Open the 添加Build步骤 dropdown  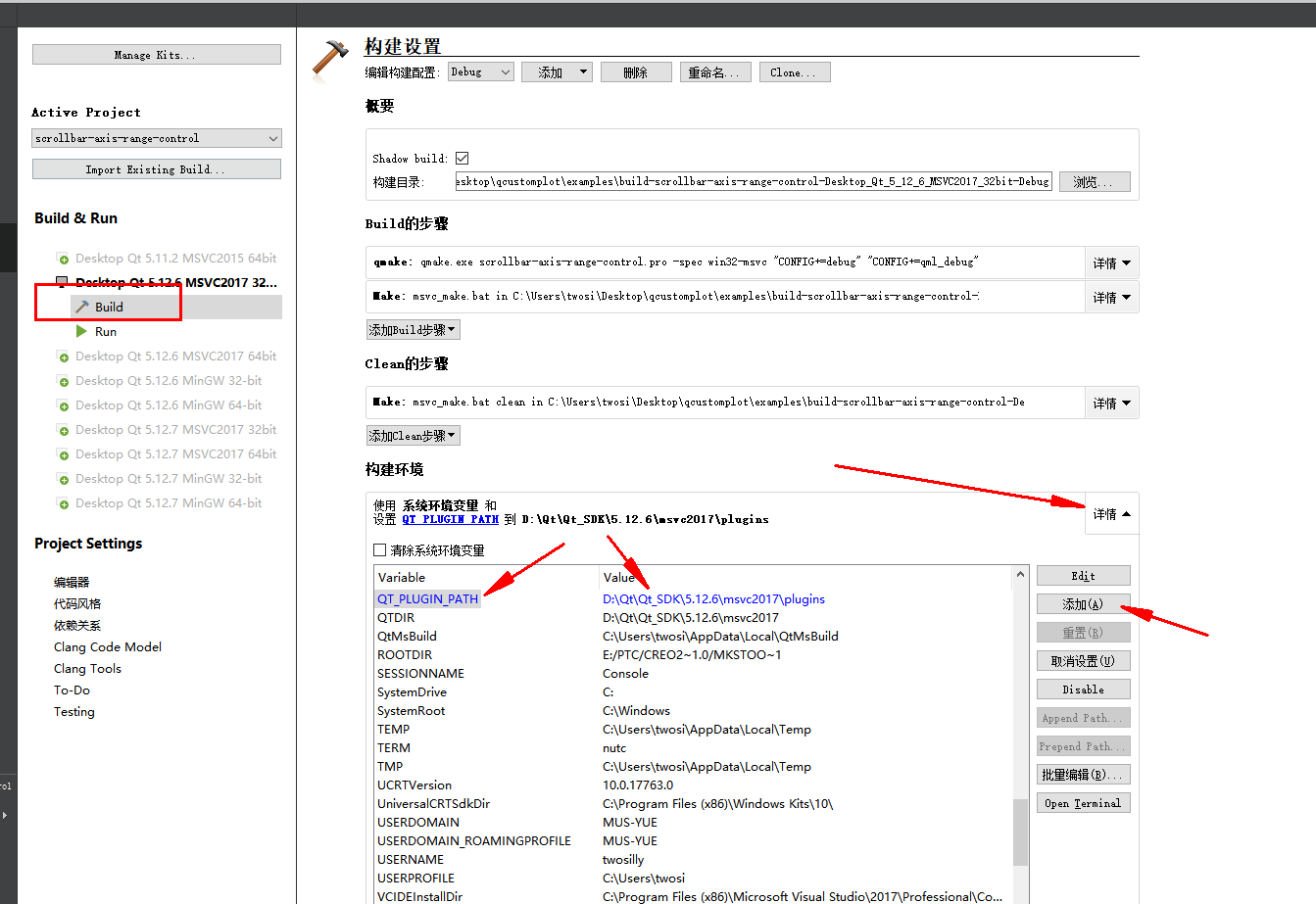413,329
